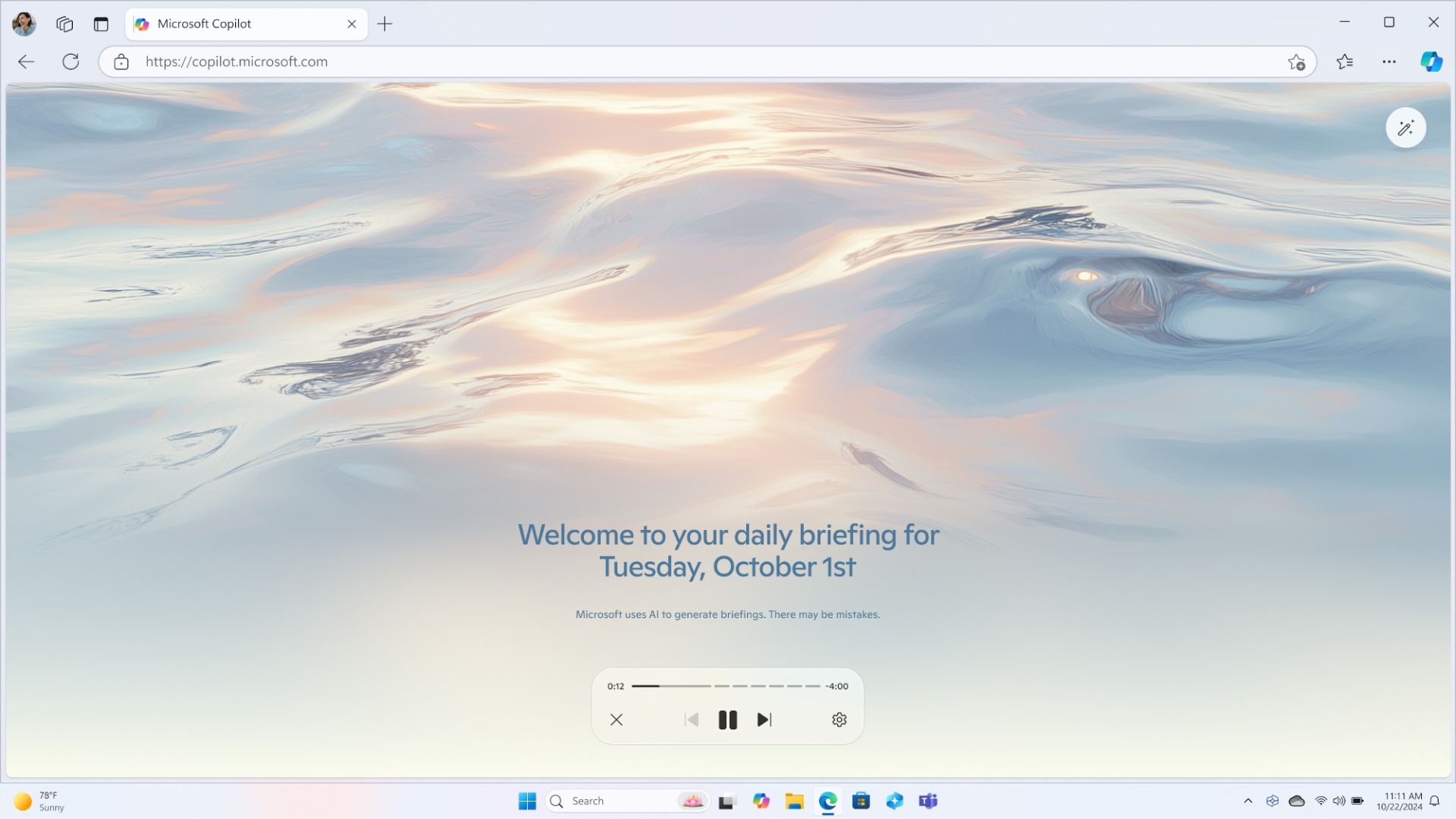Screen dimensions: 1456x819
Task: Click the skip forward button in player
Action: click(x=764, y=719)
